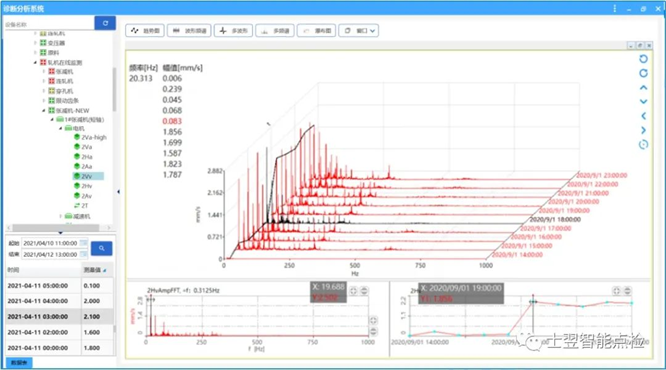Click the down chevron to tilt chart
Image resolution: width=666 pixels, height=370 pixels.
coord(643,102)
